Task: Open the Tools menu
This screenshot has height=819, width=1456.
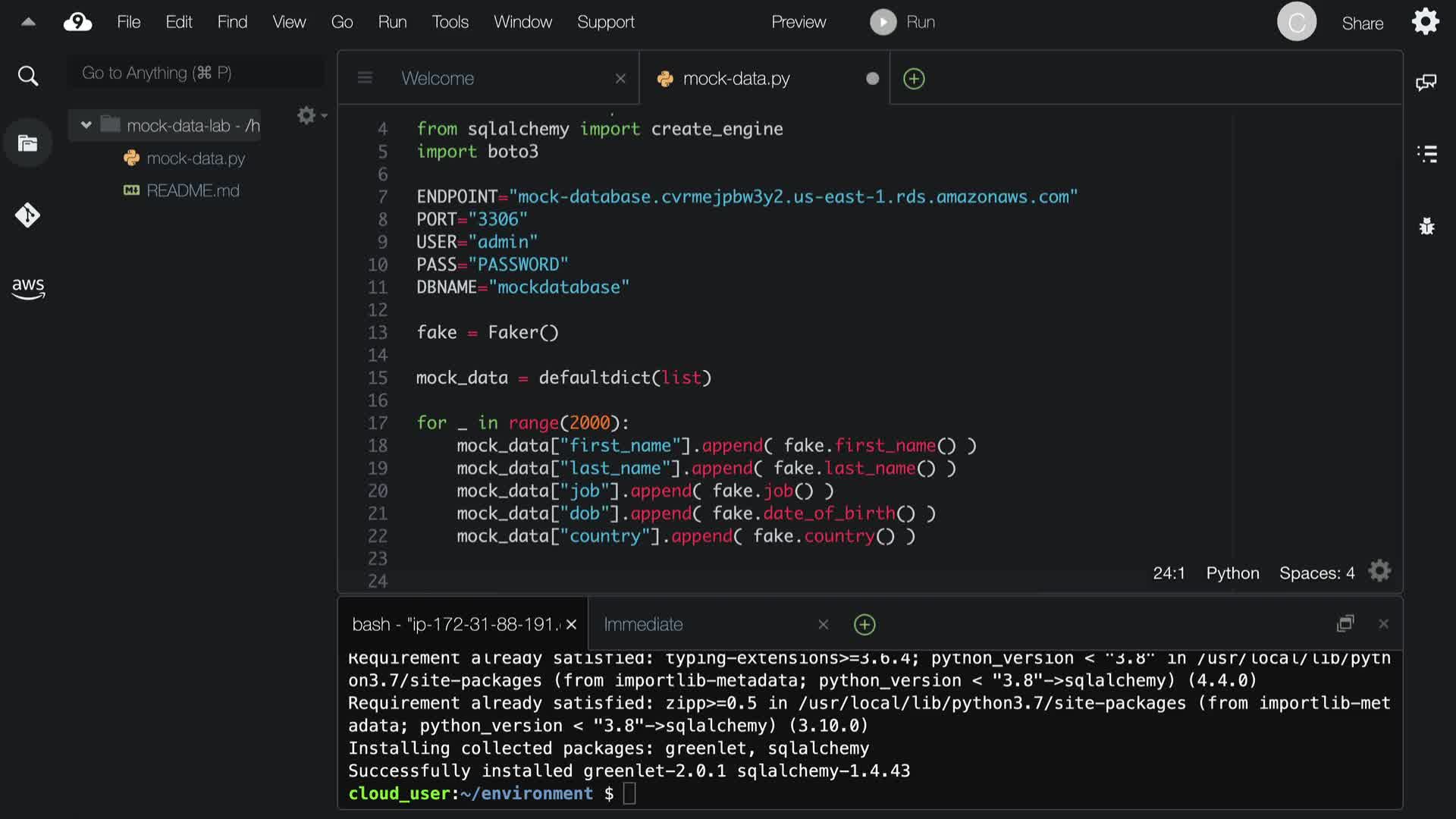Action: coord(450,22)
